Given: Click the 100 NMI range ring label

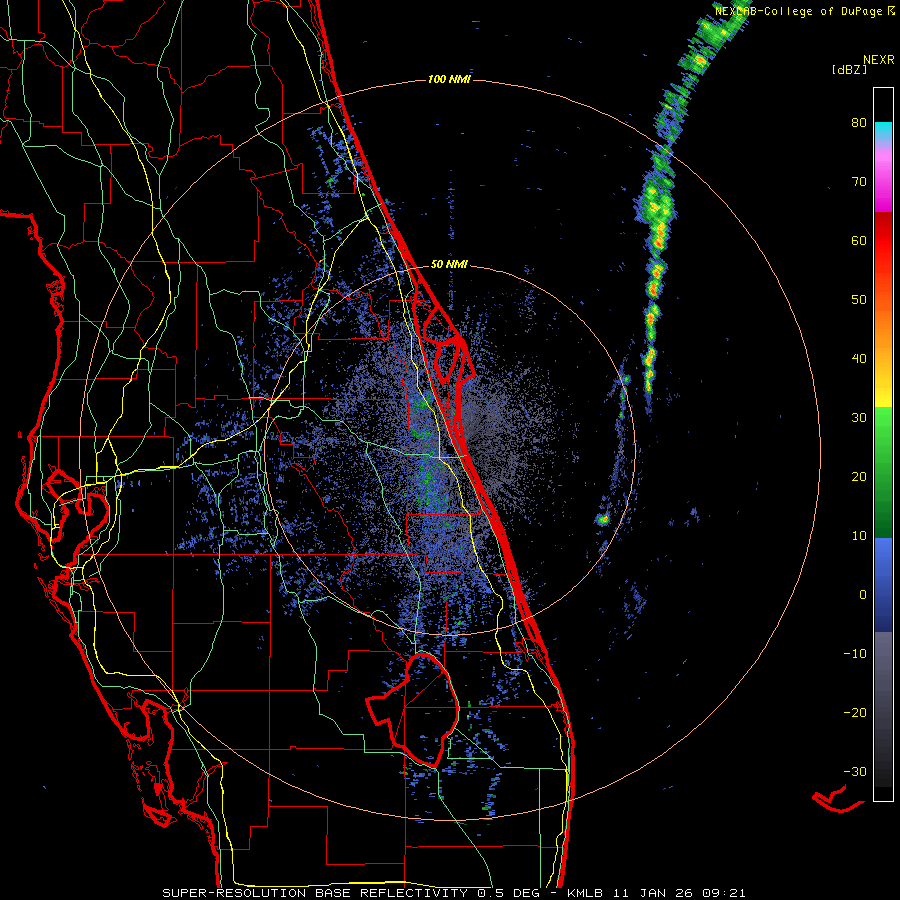Looking at the screenshot, I should 449,79.
